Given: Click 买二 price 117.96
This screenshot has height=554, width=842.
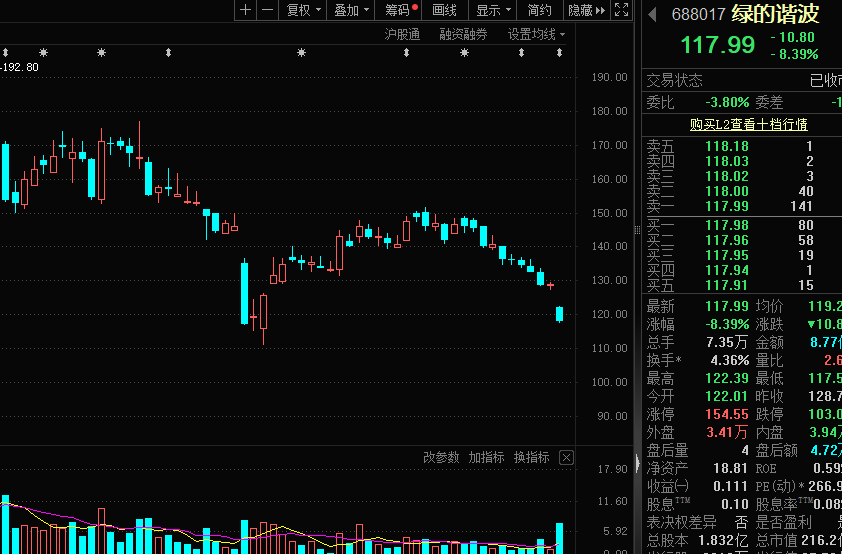Looking at the screenshot, I should (727, 240).
